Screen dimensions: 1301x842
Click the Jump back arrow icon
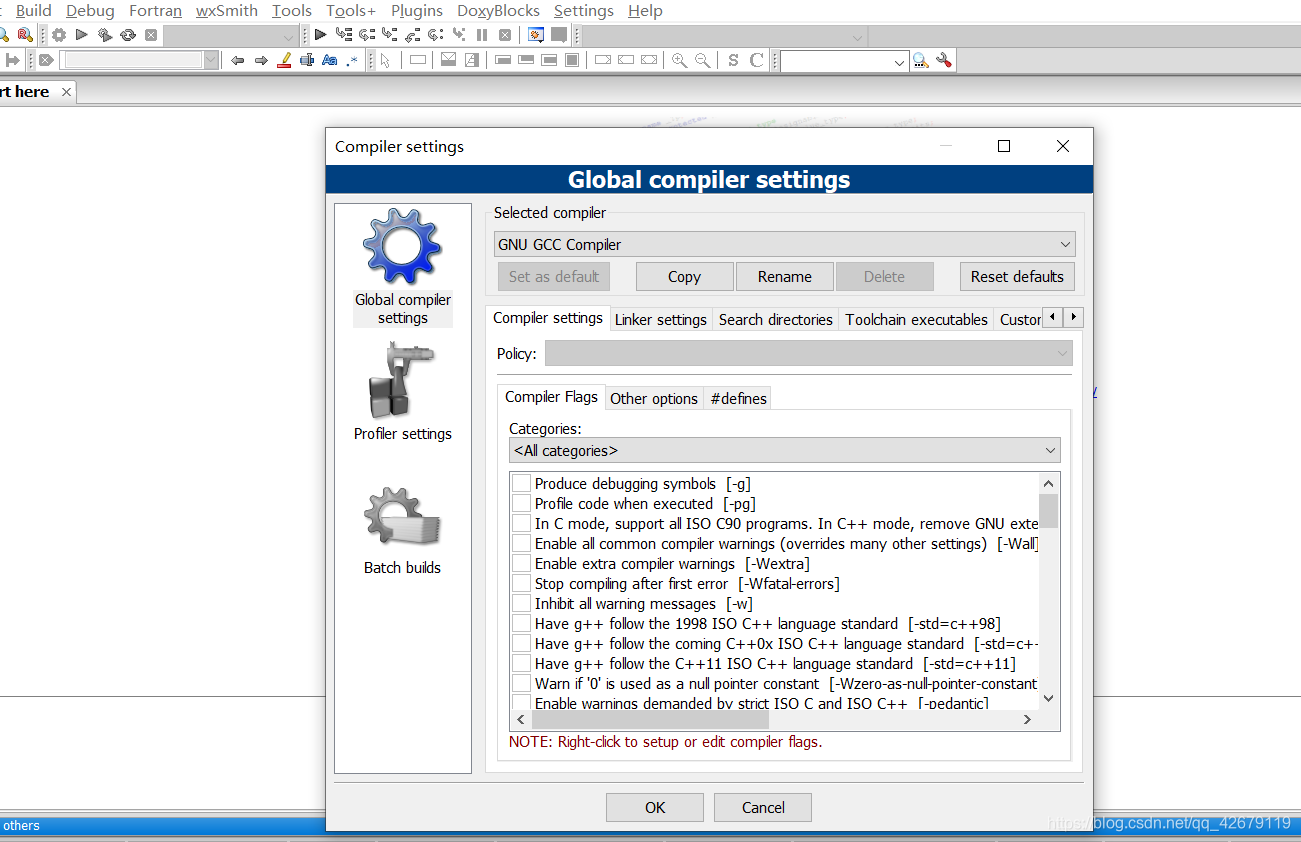click(237, 61)
